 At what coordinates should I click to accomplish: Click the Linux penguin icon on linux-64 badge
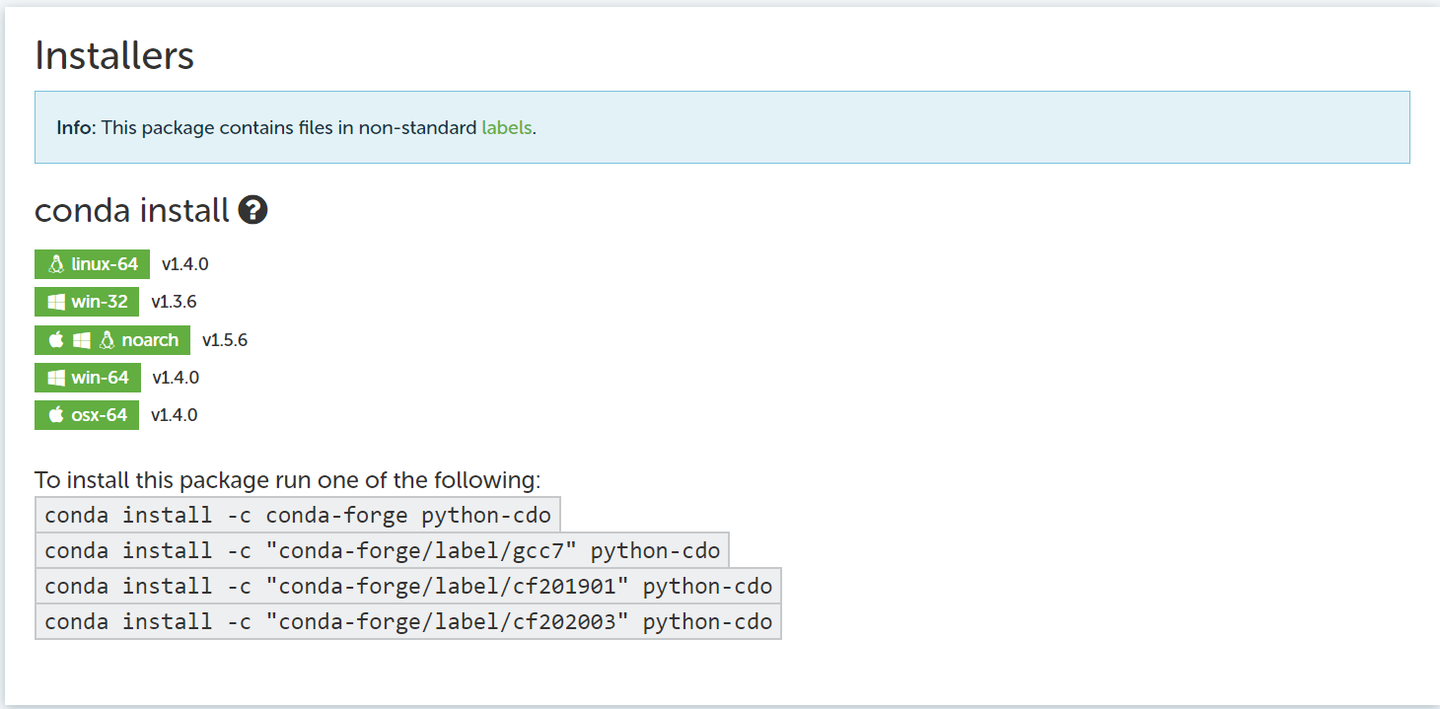[x=56, y=263]
